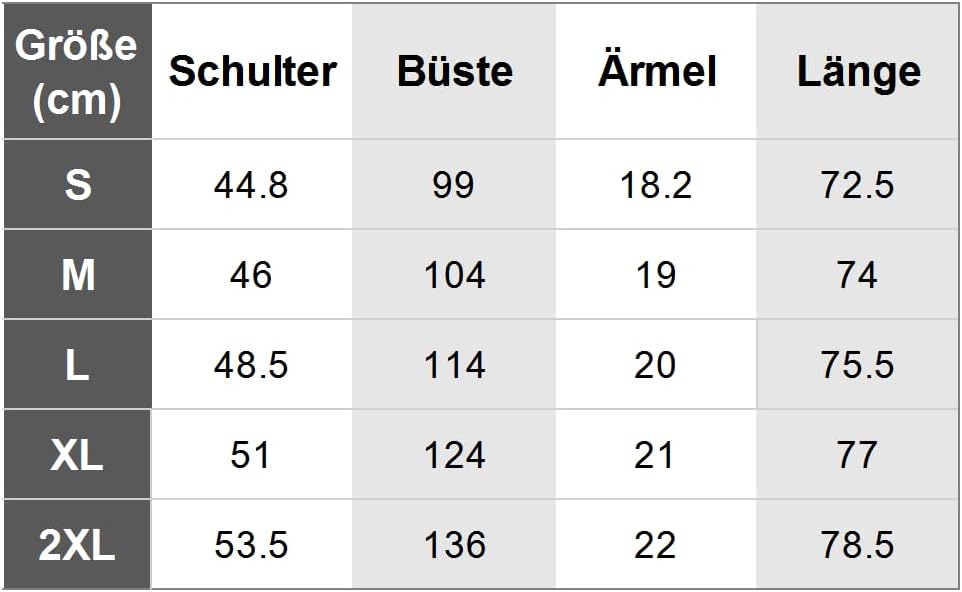The width and height of the screenshot is (962, 592).
Task: Select the Länge value 77 for XL
Action: click(857, 455)
